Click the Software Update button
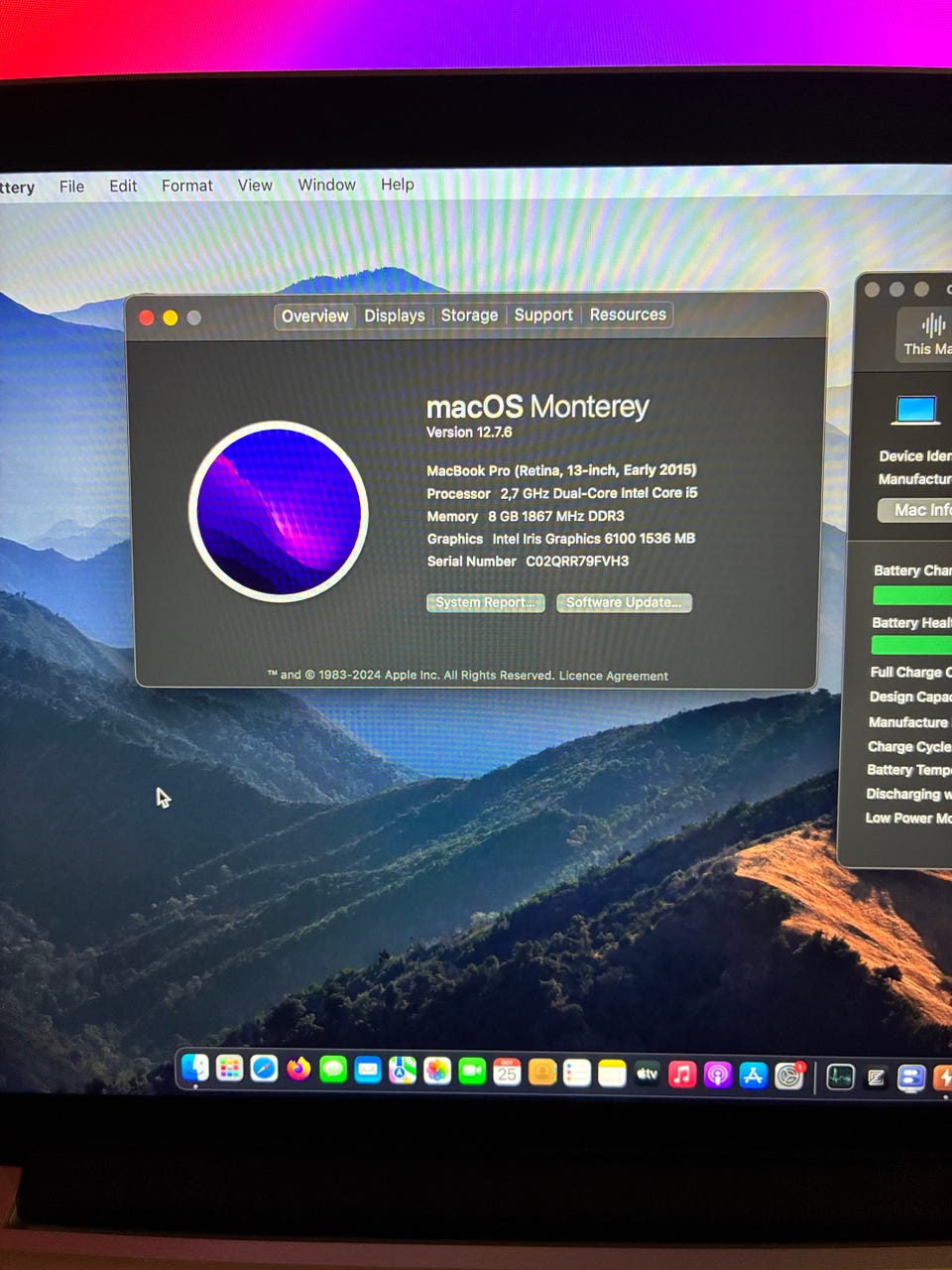Image resolution: width=952 pixels, height=1270 pixels. (x=624, y=602)
